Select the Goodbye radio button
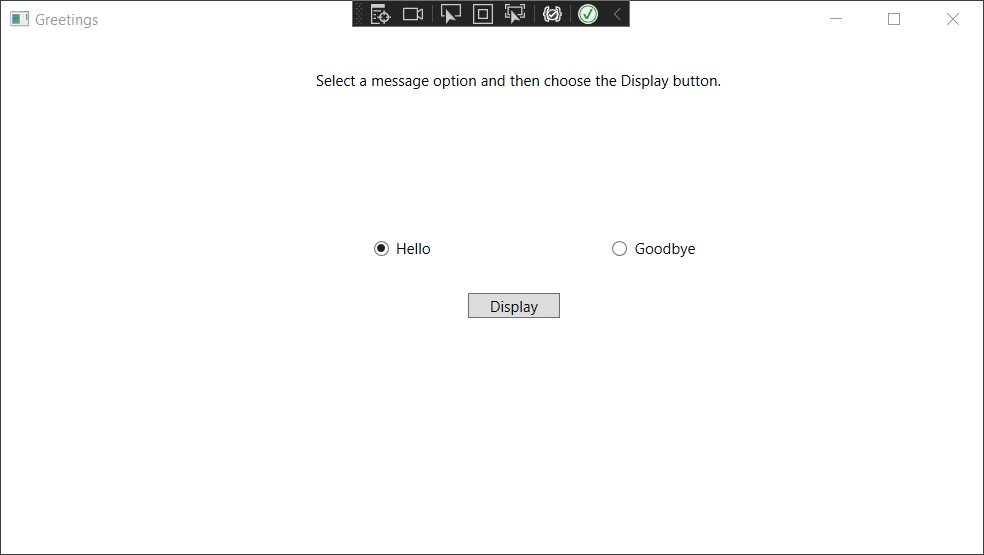984x555 pixels. pos(619,249)
